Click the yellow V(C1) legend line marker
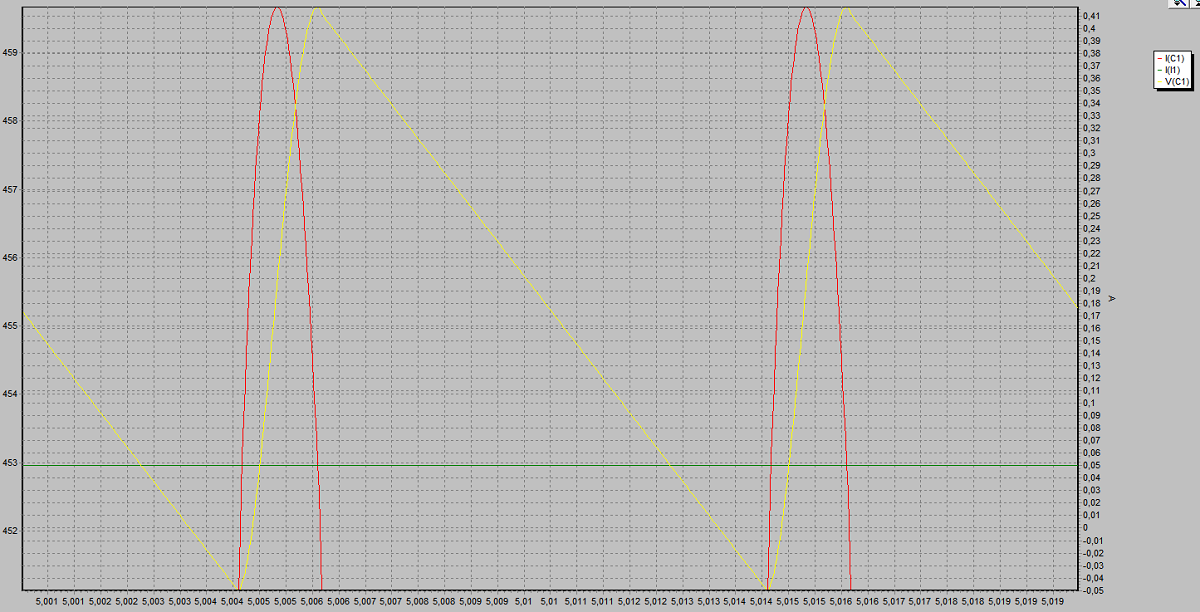Screen dimensions: 1200x612 [x=1159, y=82]
